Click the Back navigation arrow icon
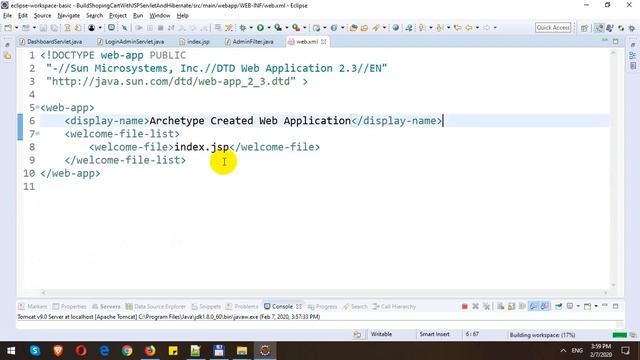The height and width of the screenshot is (360, 640). coord(469,28)
